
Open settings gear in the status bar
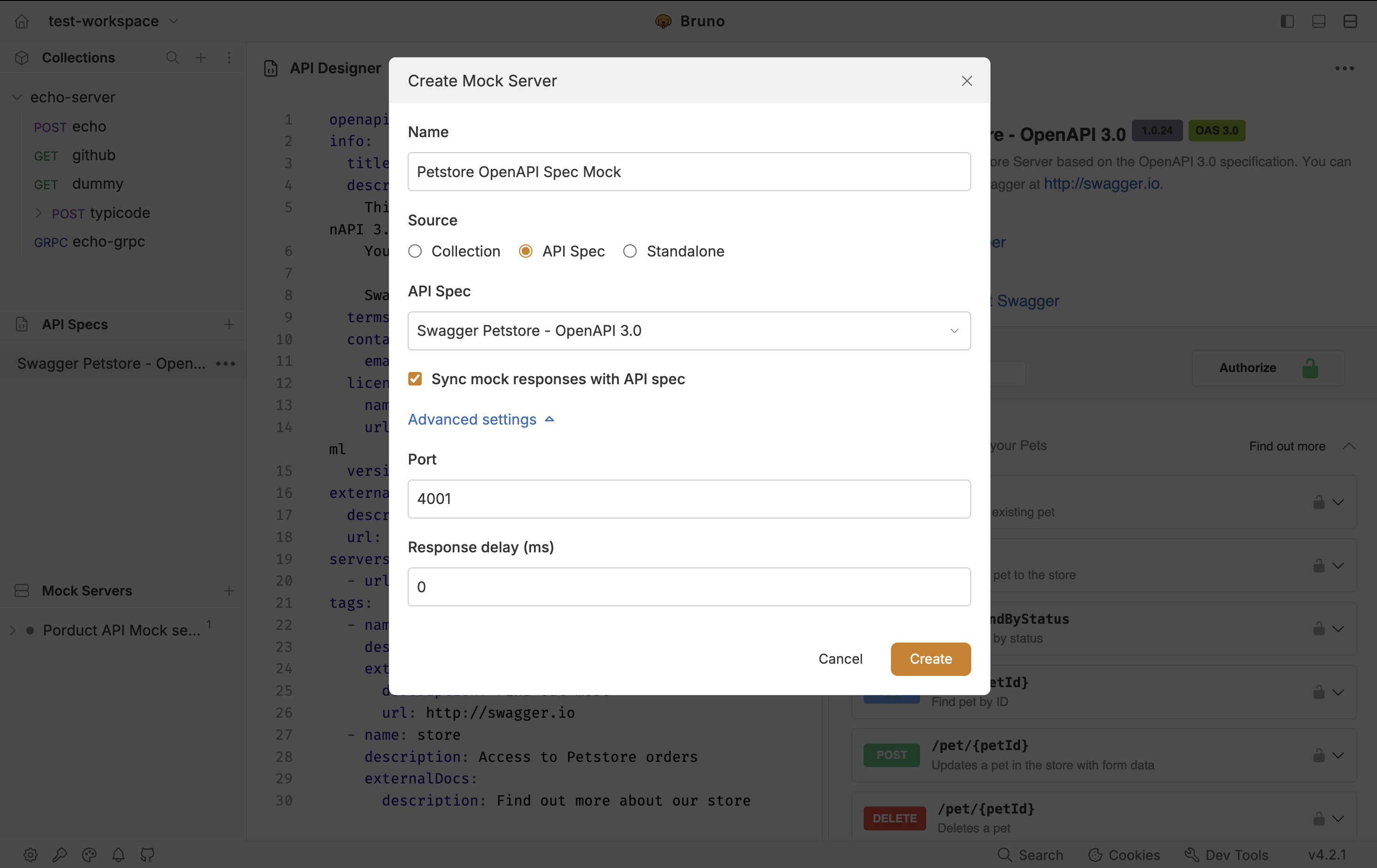(31, 855)
